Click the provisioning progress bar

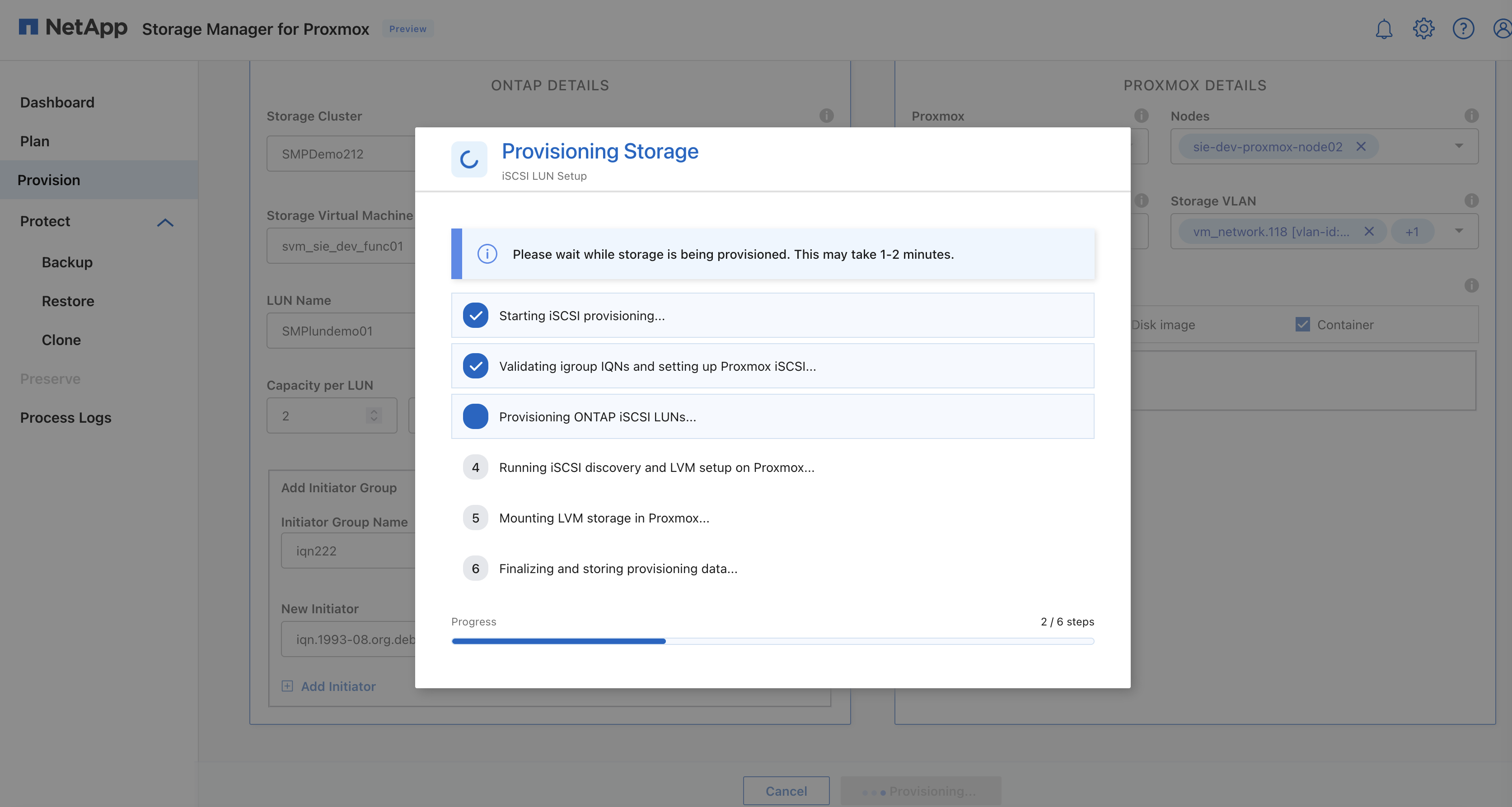pyautogui.click(x=772, y=641)
